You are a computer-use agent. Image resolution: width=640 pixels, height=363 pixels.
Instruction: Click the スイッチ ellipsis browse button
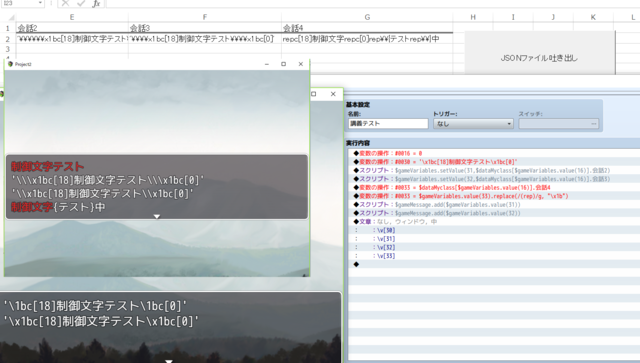(x=593, y=124)
